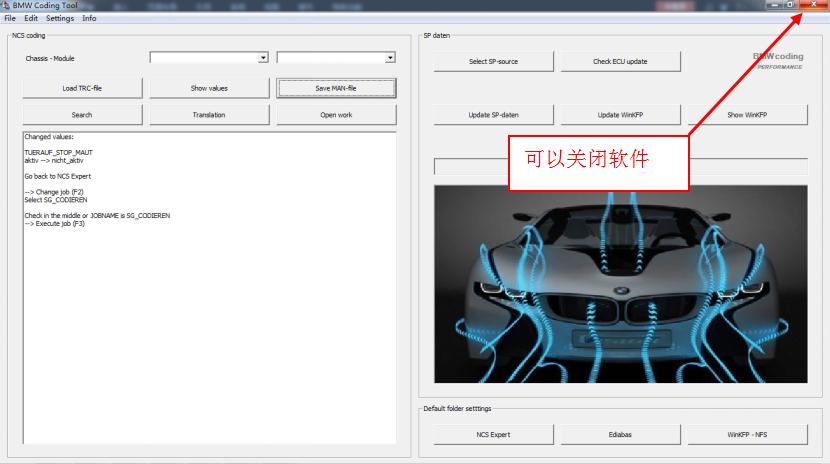Click the Show WinKFP button
Viewport: 830px width, 464px height.
[747, 115]
